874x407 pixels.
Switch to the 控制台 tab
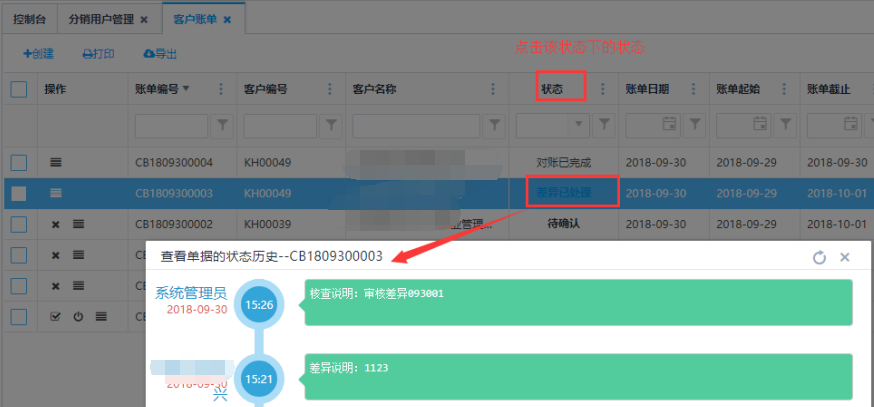click(29, 19)
